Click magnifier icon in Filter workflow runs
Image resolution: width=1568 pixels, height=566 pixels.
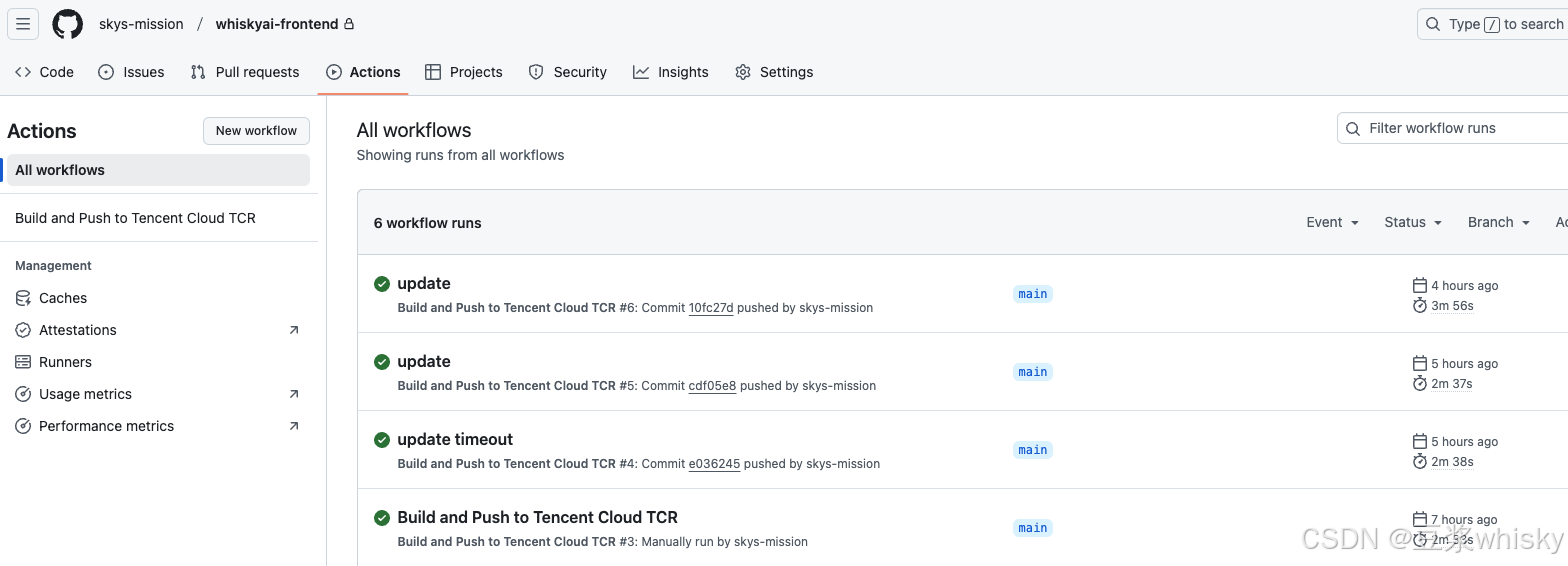point(1353,128)
